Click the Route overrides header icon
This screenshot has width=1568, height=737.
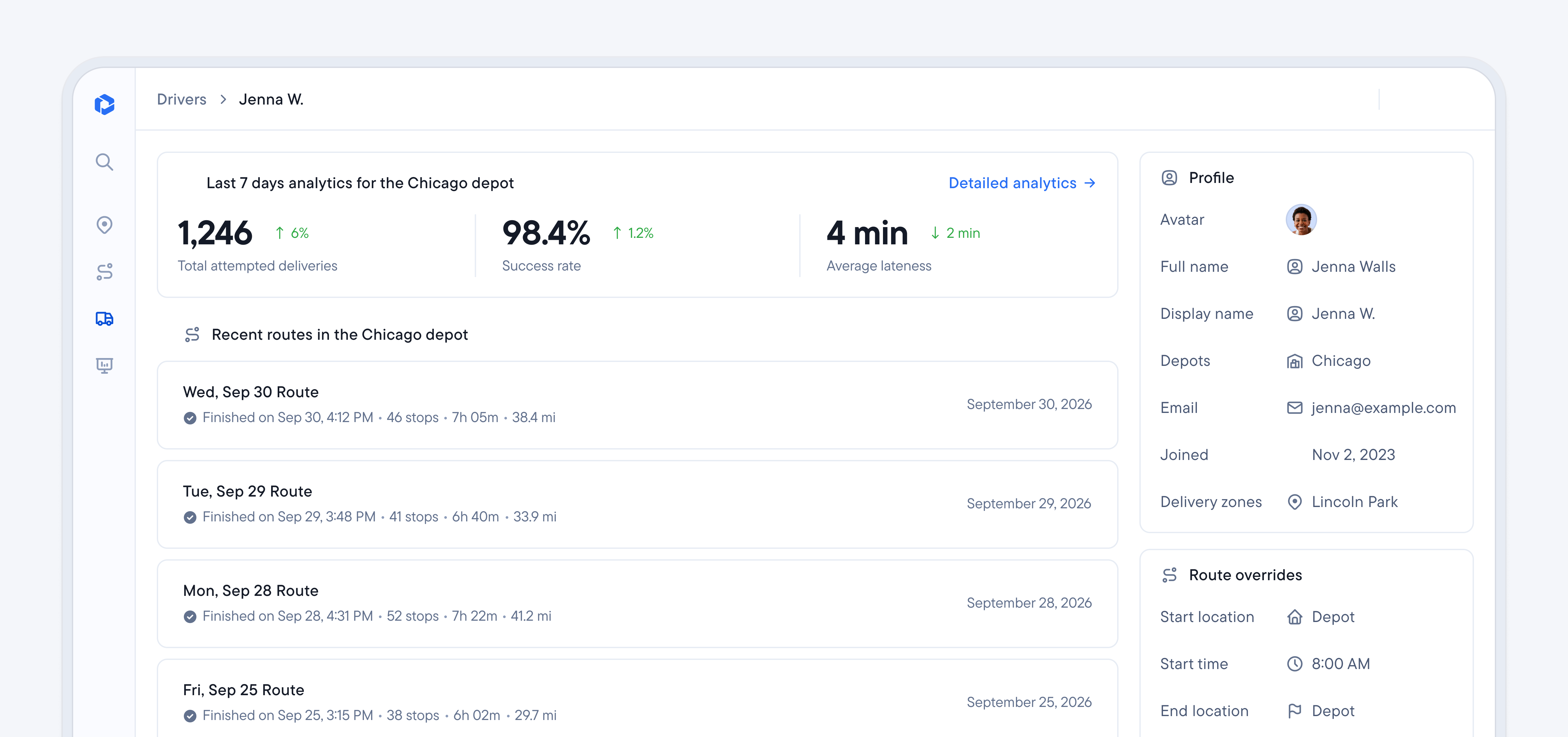tap(1169, 575)
